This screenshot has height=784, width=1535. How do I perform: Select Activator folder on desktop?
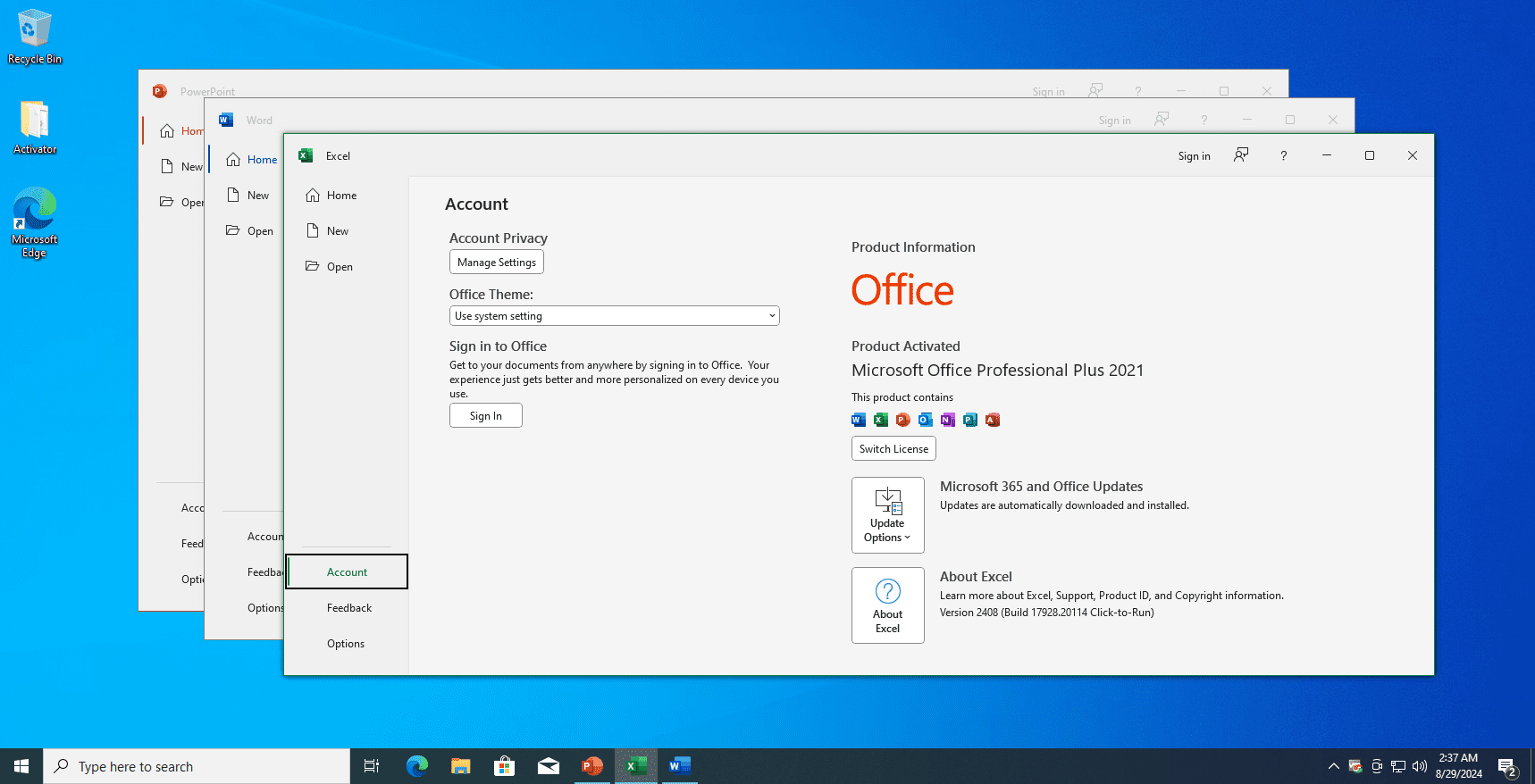[x=35, y=128]
